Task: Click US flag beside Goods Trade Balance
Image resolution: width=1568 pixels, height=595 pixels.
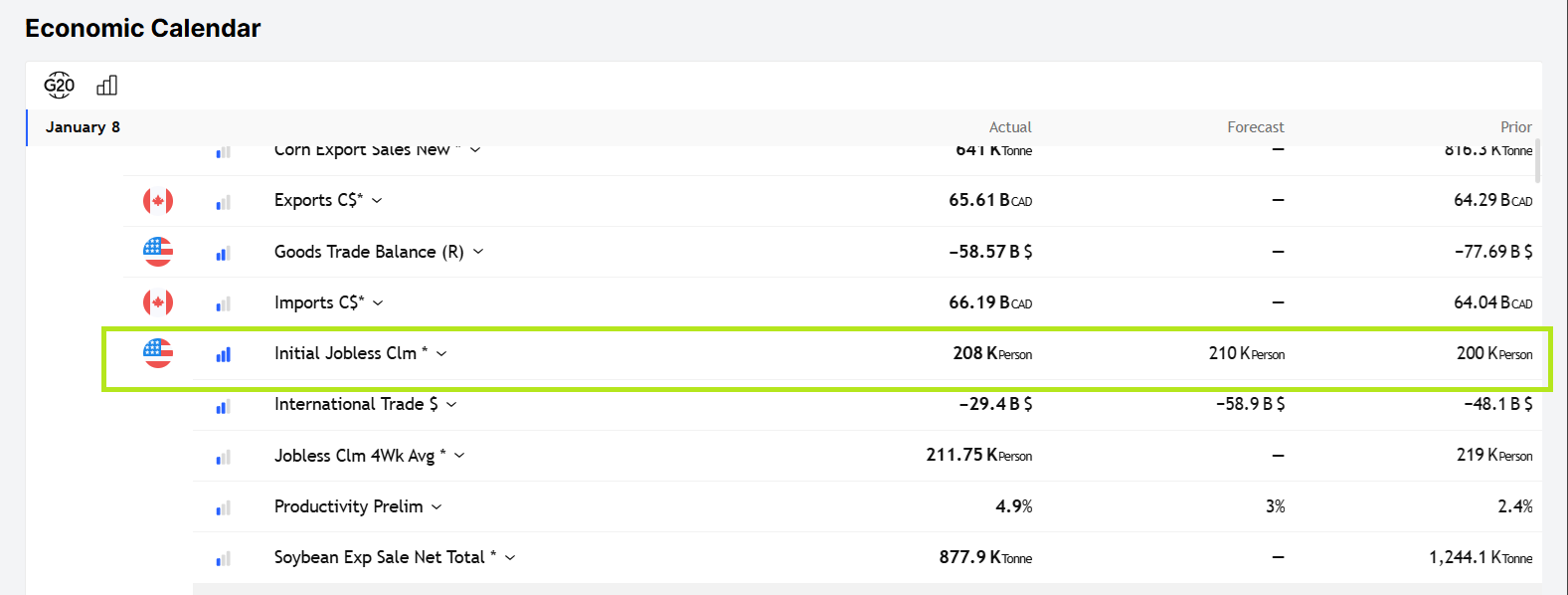Action: click(158, 252)
